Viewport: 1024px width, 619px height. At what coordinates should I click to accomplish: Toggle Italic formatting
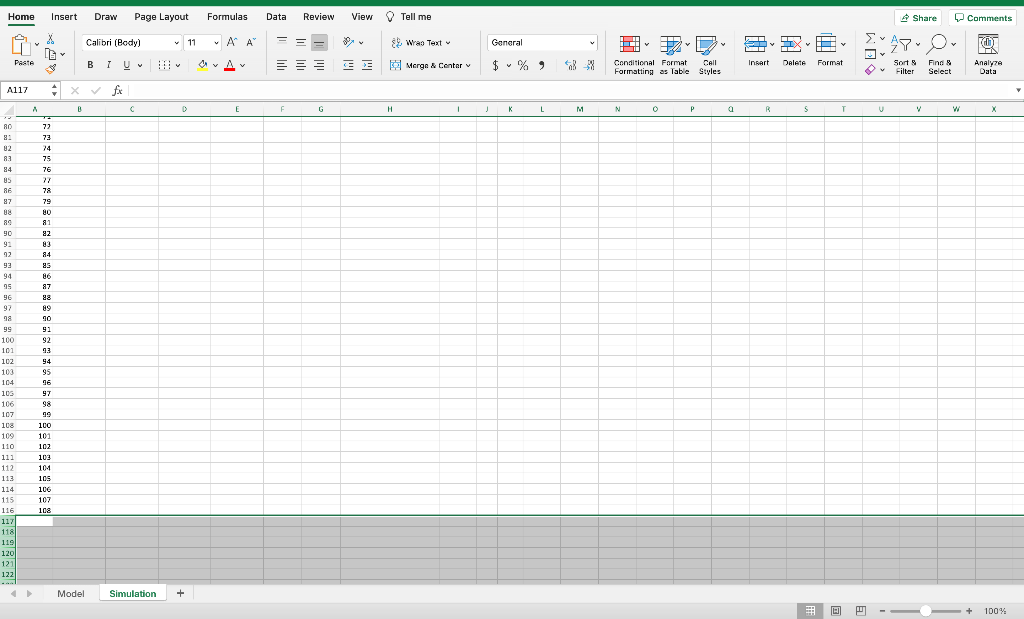click(x=108, y=63)
